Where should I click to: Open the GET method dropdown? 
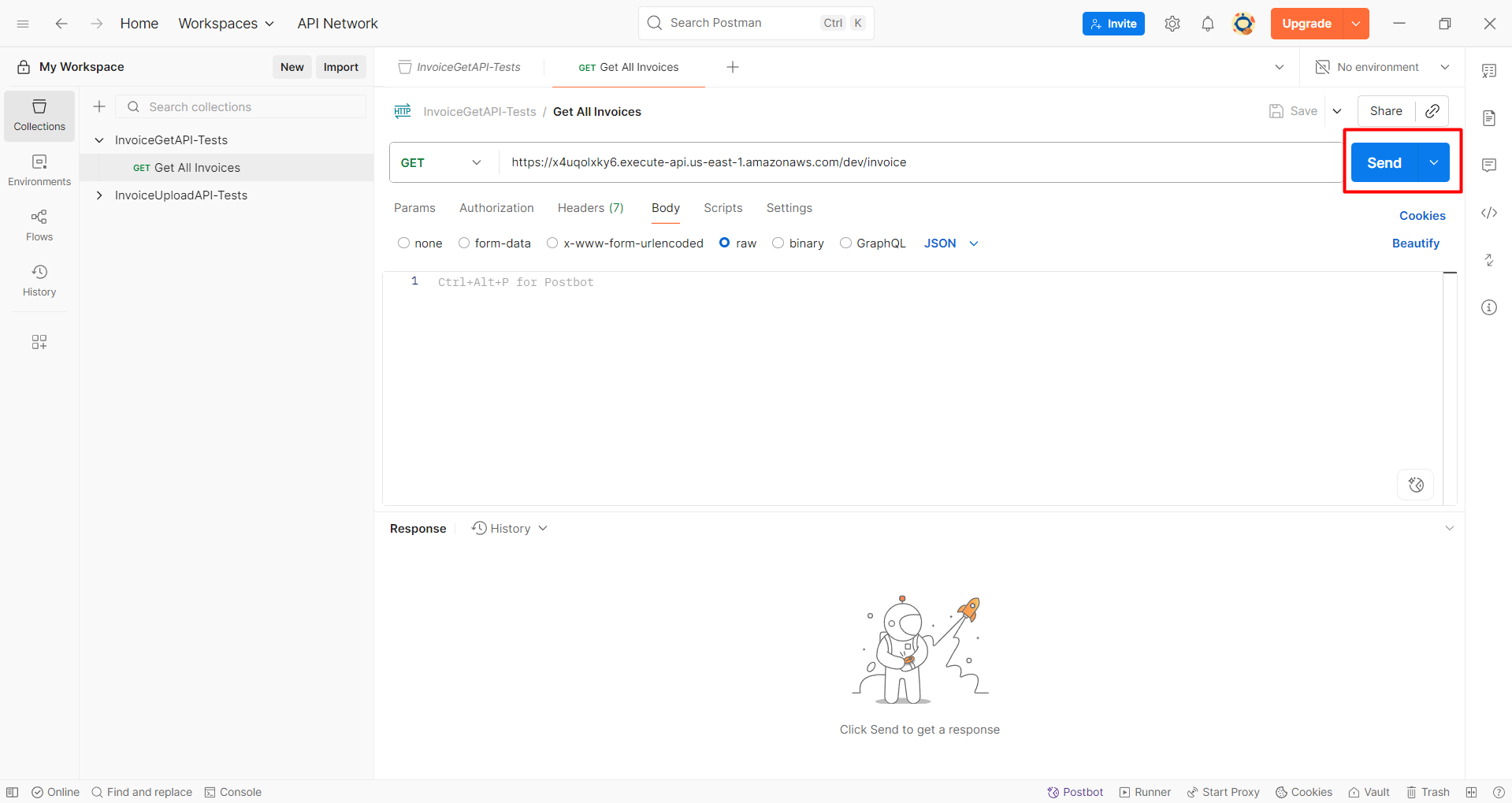(x=441, y=162)
